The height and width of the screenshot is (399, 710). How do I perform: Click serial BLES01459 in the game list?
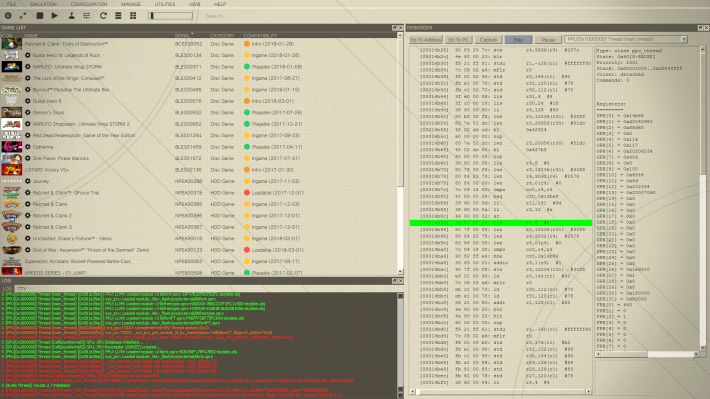coord(188,147)
